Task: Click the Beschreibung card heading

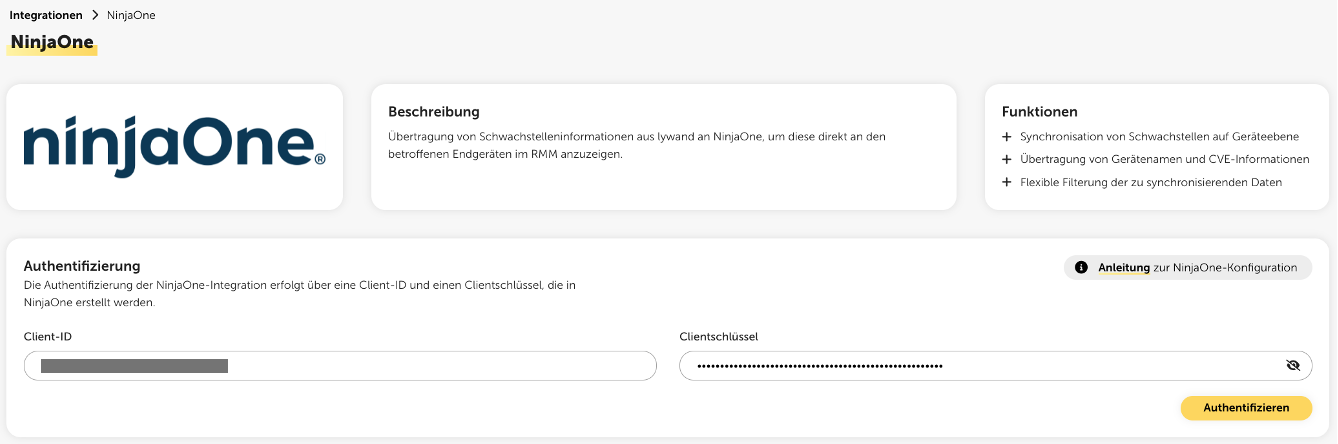Action: click(x=434, y=112)
